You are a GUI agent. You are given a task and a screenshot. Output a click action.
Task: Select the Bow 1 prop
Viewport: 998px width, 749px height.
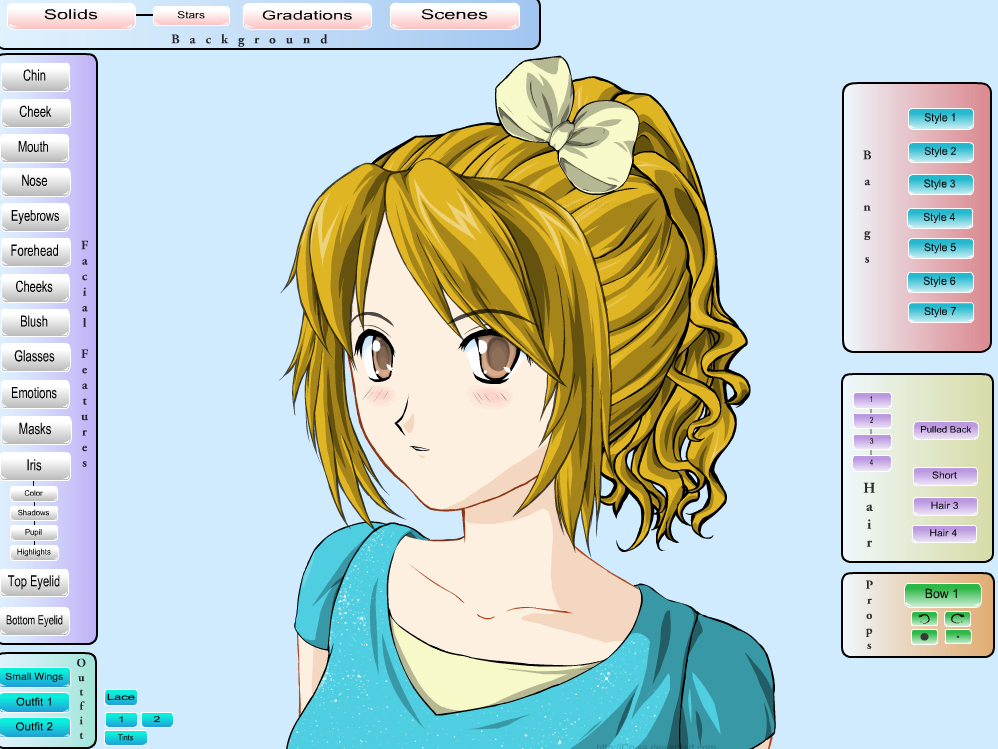point(942,593)
